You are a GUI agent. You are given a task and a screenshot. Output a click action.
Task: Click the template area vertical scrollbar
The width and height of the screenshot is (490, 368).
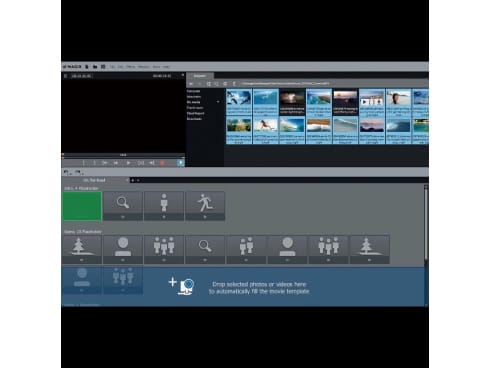tap(426, 226)
